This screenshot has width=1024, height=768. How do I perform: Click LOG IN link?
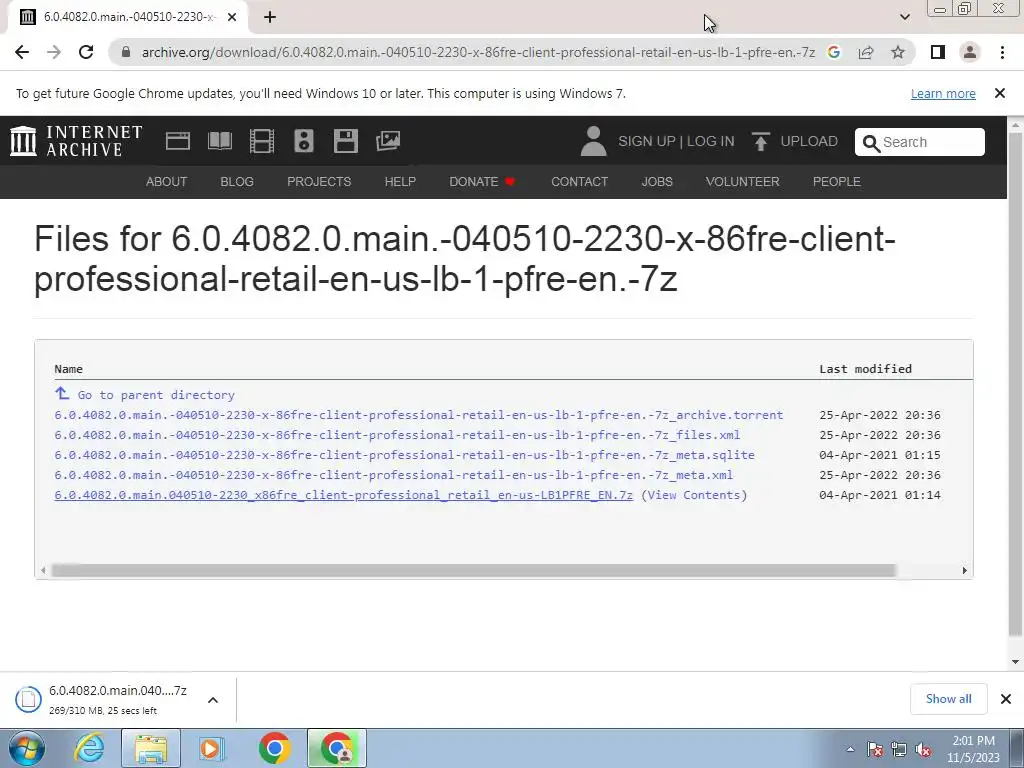coord(711,141)
